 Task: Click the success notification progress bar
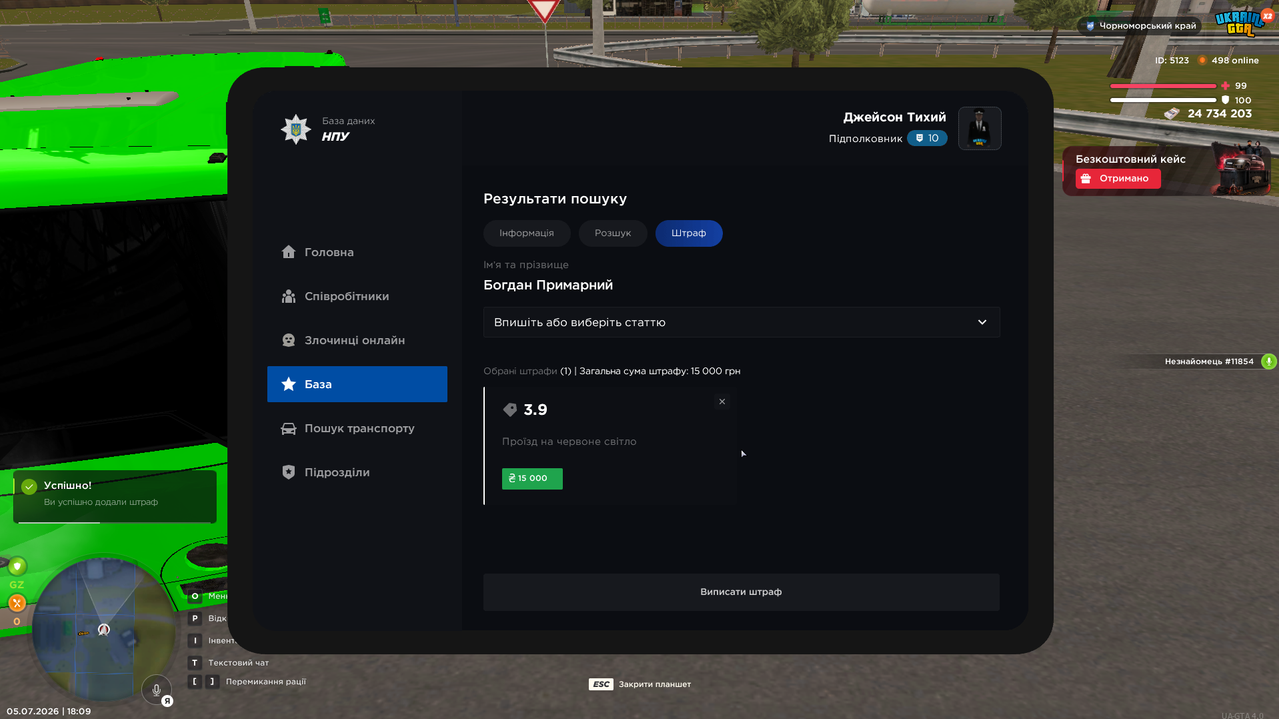(x=114, y=521)
